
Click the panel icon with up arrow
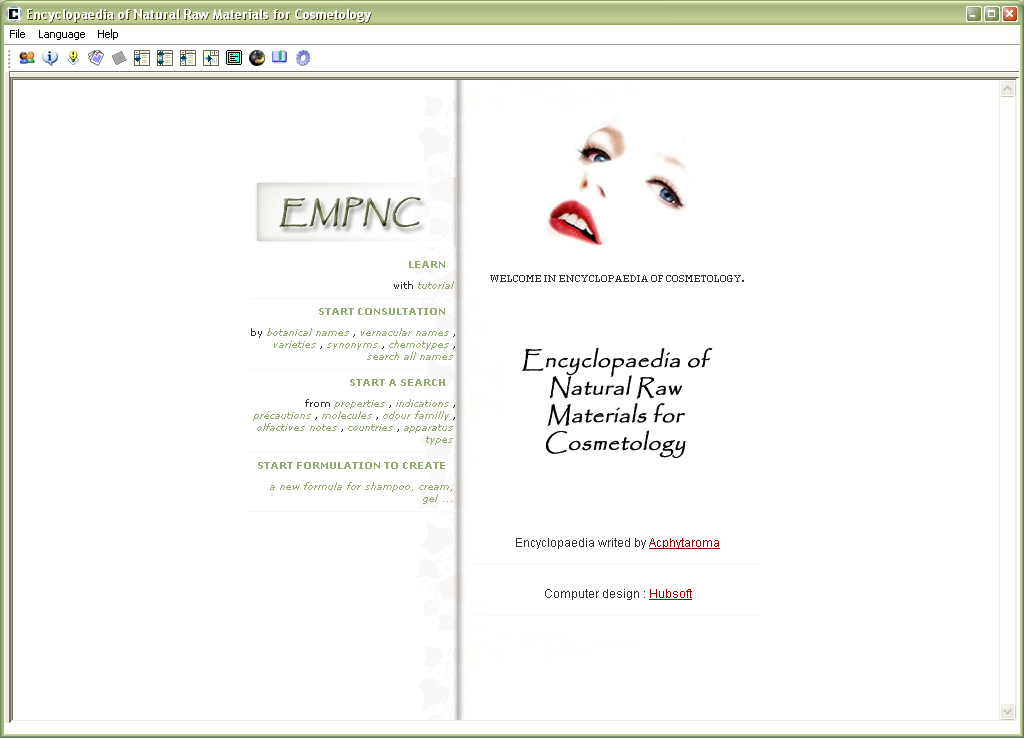[x=188, y=58]
